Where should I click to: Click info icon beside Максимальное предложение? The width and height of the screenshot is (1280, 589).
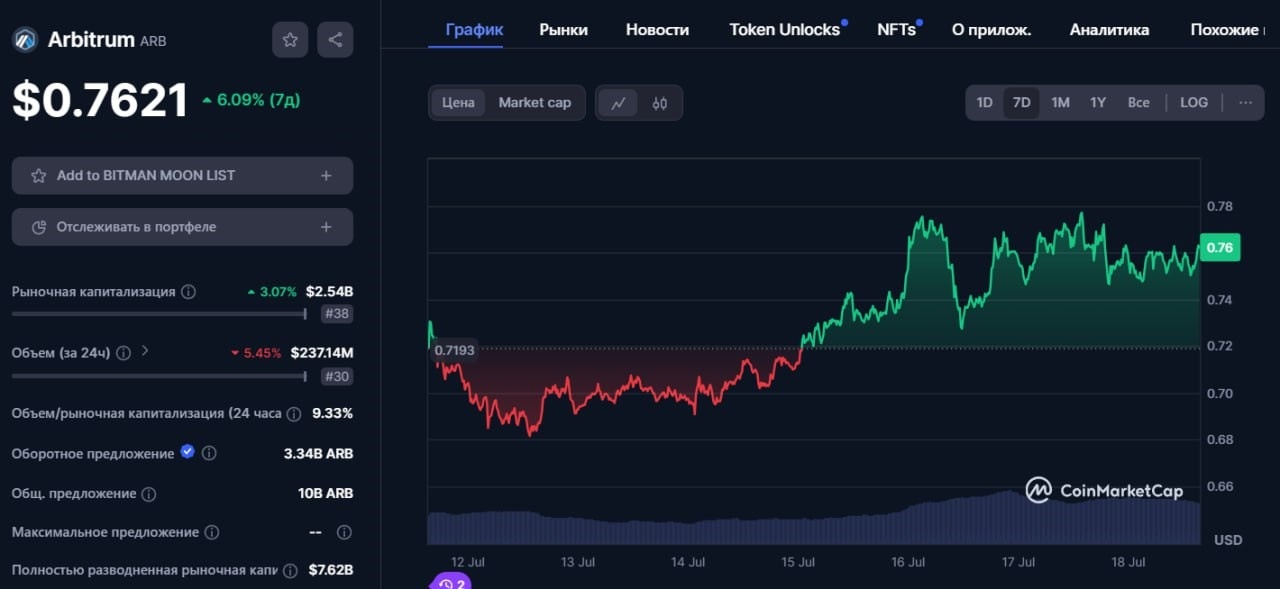click(x=211, y=532)
